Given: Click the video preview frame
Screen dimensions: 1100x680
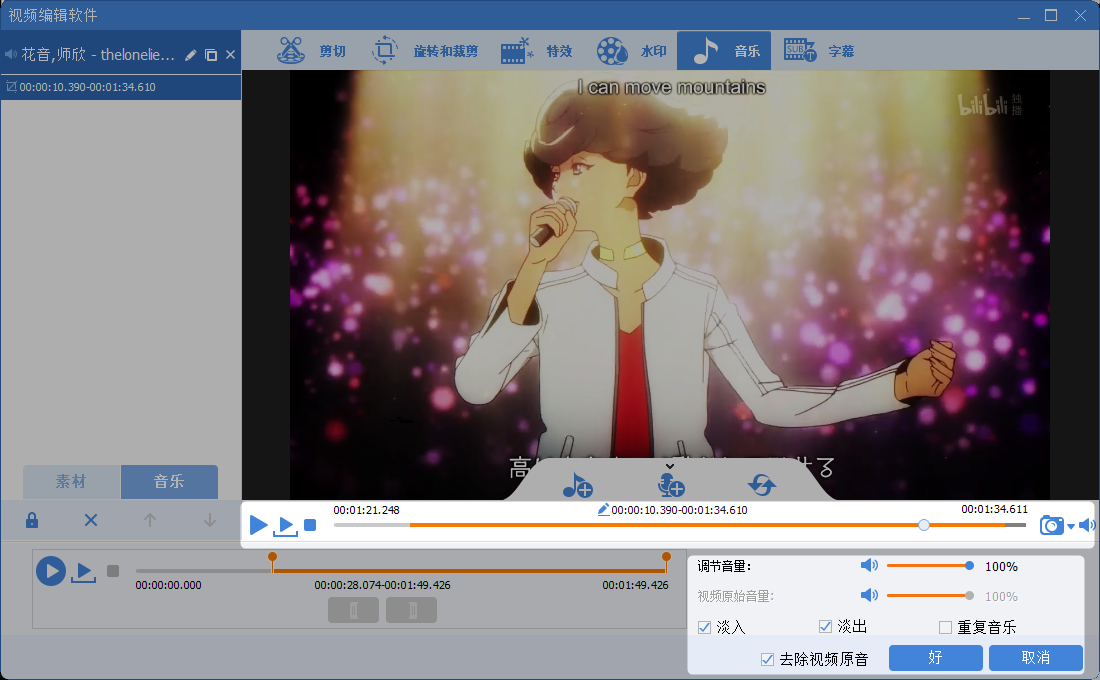Looking at the screenshot, I should pos(670,284).
